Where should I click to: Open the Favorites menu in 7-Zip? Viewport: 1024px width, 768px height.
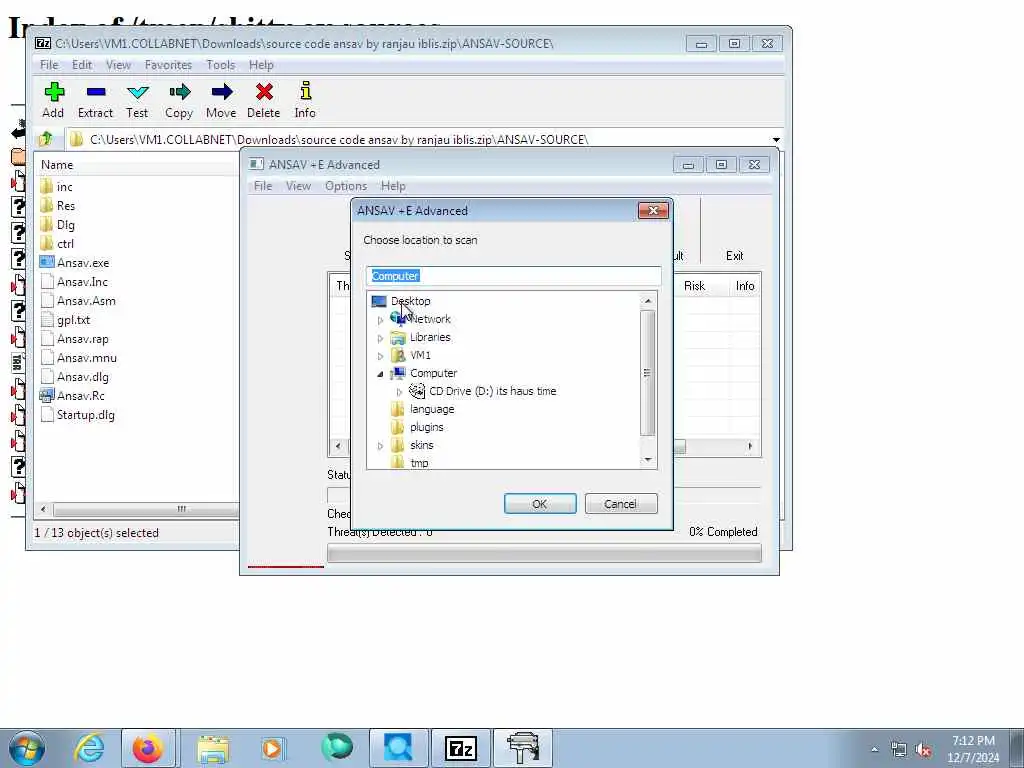168,65
